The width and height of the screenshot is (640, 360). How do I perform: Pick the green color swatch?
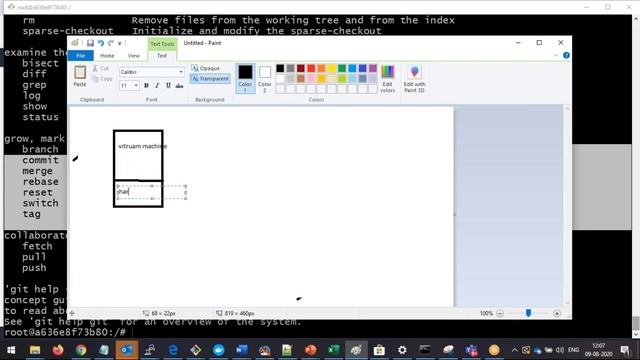(x=342, y=68)
